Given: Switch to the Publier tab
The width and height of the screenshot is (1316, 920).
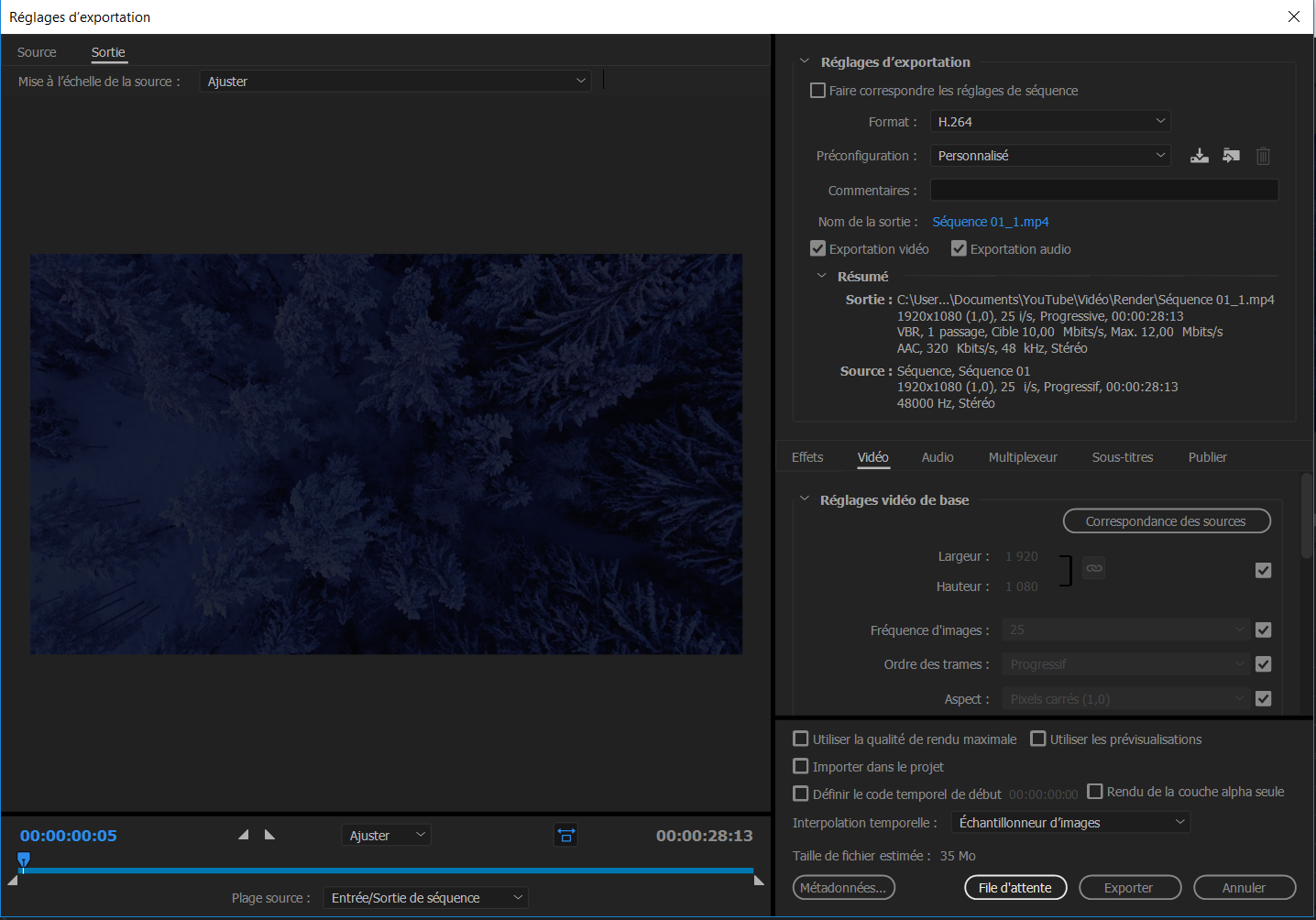Looking at the screenshot, I should (1207, 457).
